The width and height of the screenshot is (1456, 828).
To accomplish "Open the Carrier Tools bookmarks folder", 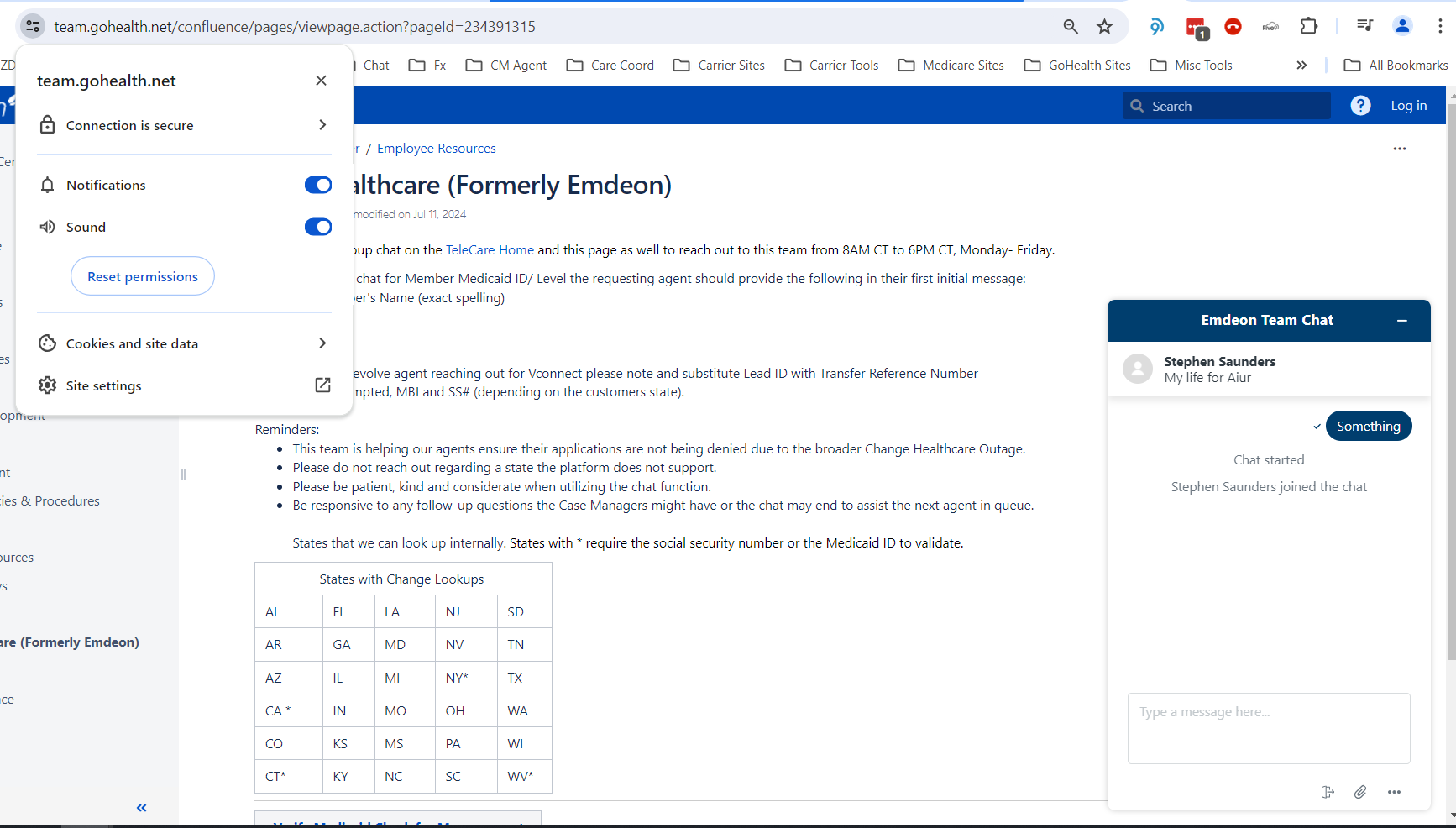I will [x=831, y=66].
